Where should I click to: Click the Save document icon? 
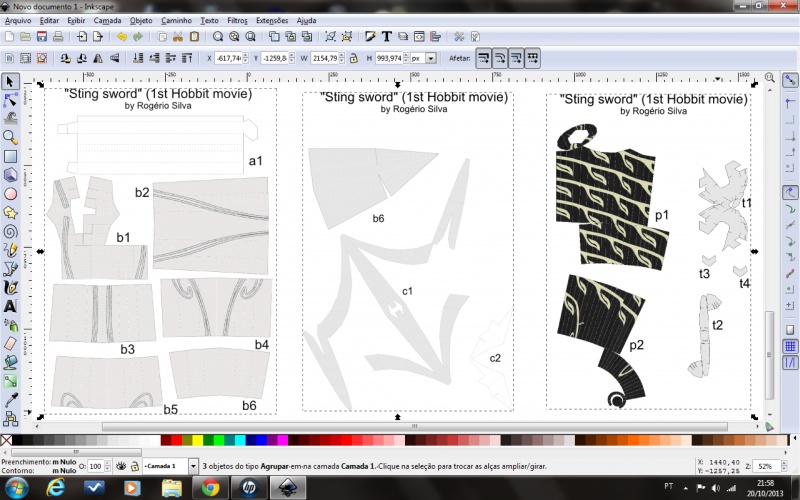[x=42, y=37]
